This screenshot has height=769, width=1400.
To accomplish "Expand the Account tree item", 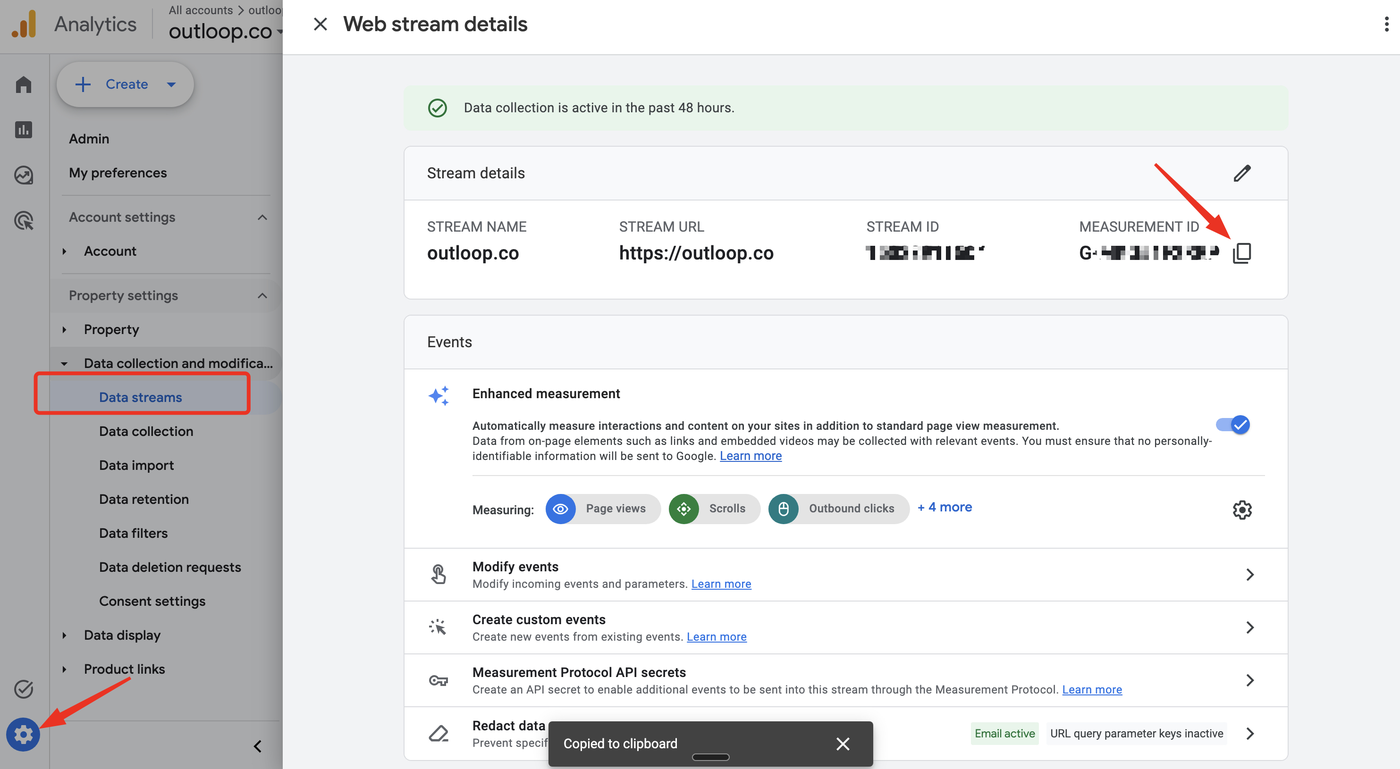I will [x=65, y=251].
